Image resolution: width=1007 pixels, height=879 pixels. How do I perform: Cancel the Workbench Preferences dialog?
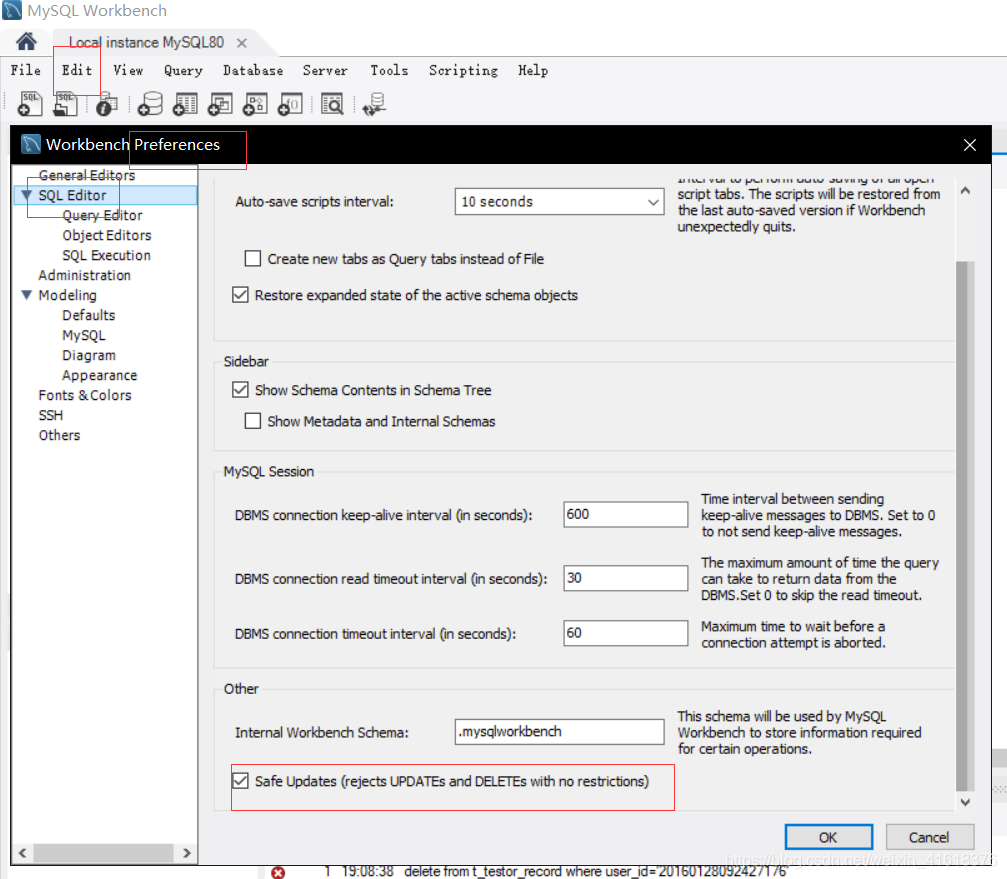pyautogui.click(x=929, y=838)
